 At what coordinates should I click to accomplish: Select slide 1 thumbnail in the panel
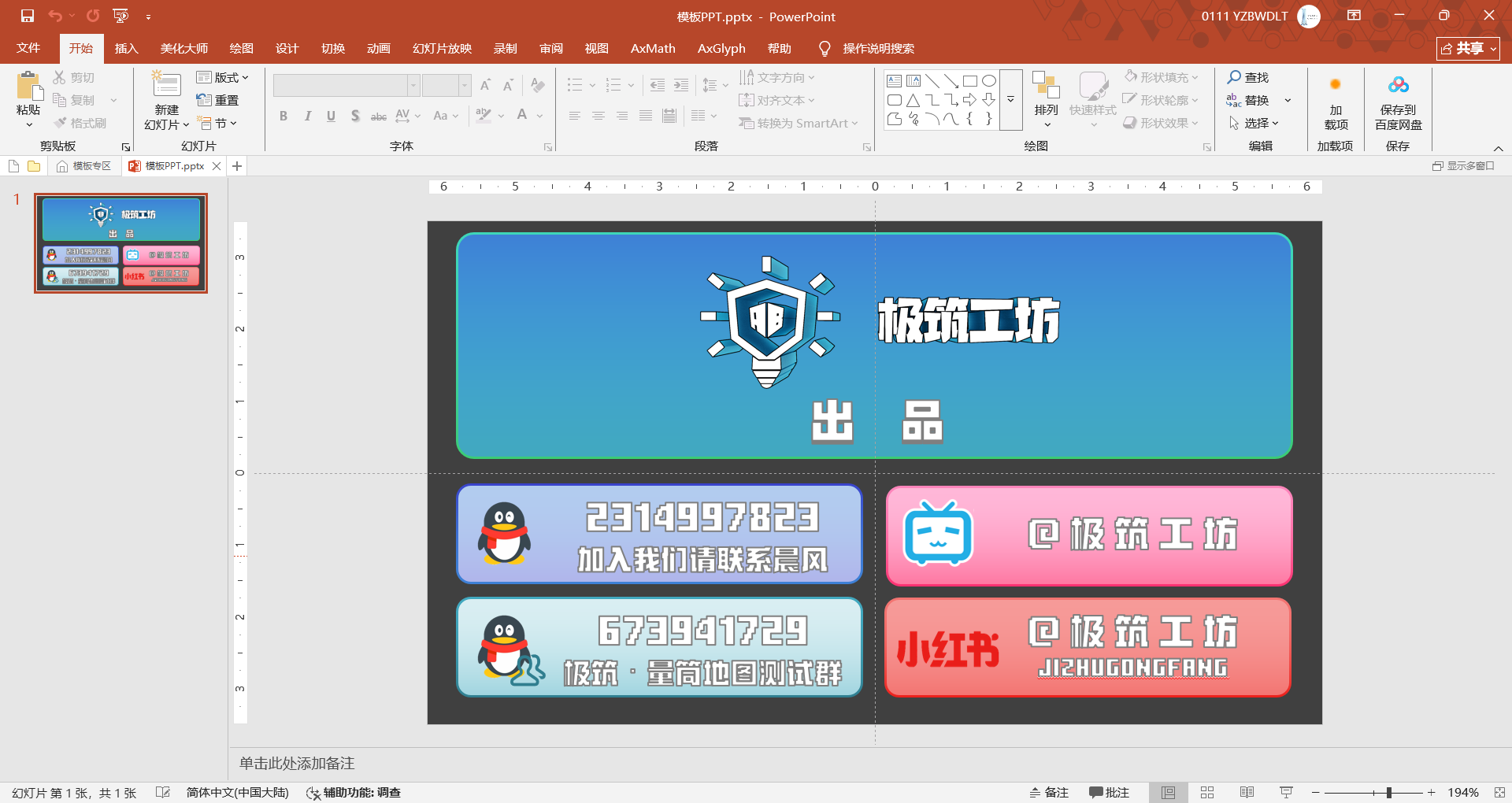click(121, 243)
